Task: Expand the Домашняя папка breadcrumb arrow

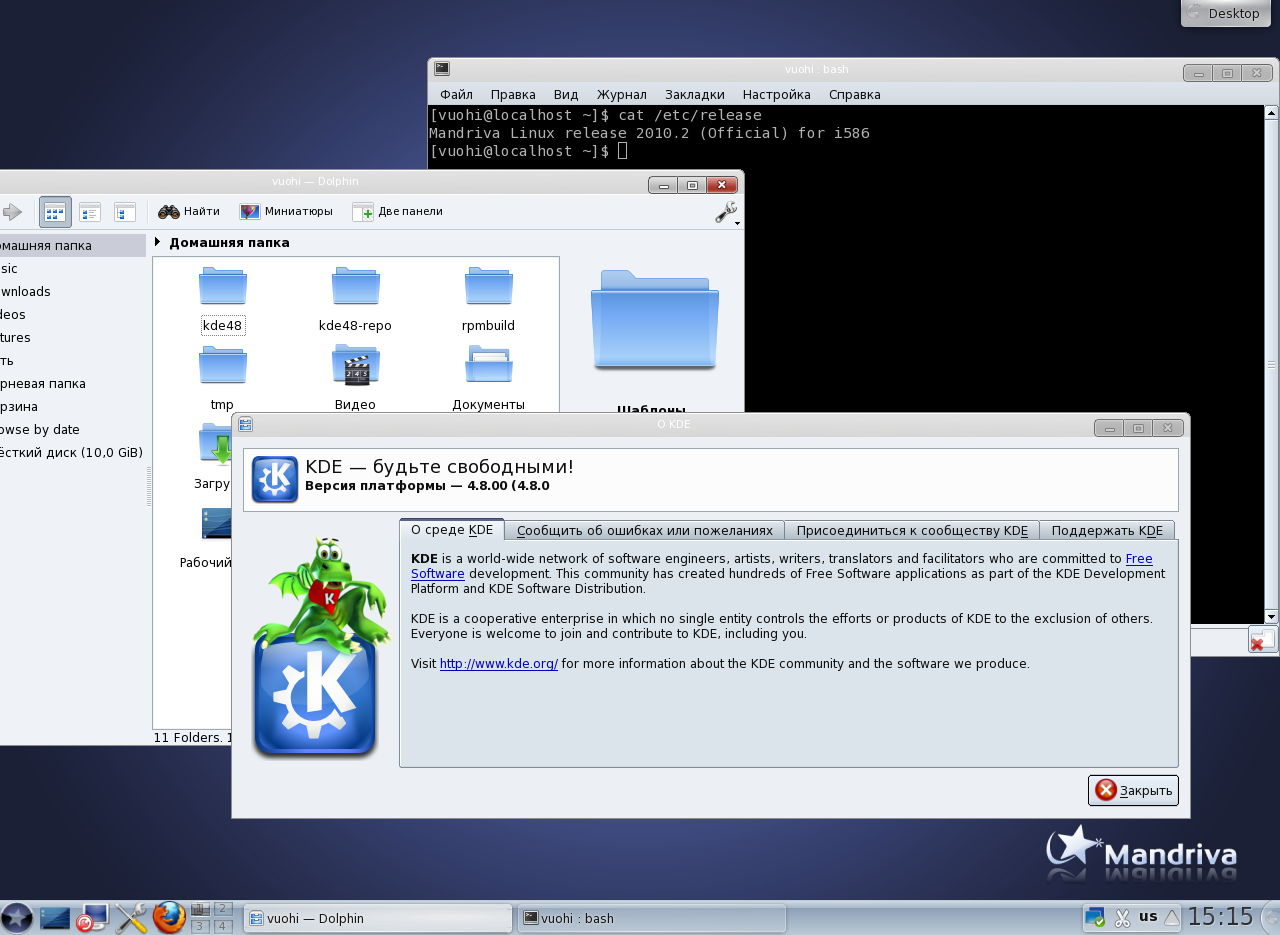Action: 157,242
